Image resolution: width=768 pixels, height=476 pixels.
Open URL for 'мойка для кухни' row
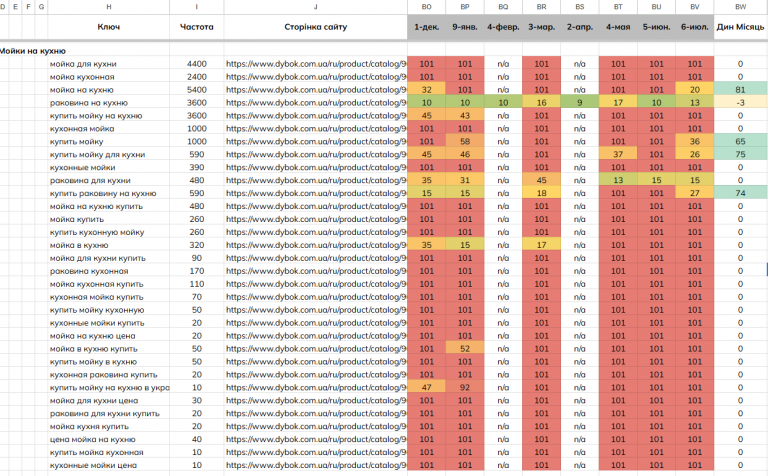[x=316, y=64]
